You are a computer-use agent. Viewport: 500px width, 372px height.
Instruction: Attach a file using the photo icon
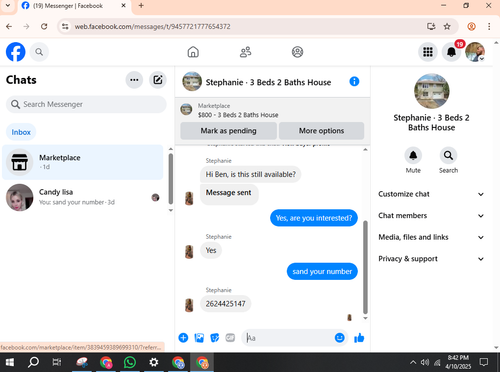coord(199,338)
